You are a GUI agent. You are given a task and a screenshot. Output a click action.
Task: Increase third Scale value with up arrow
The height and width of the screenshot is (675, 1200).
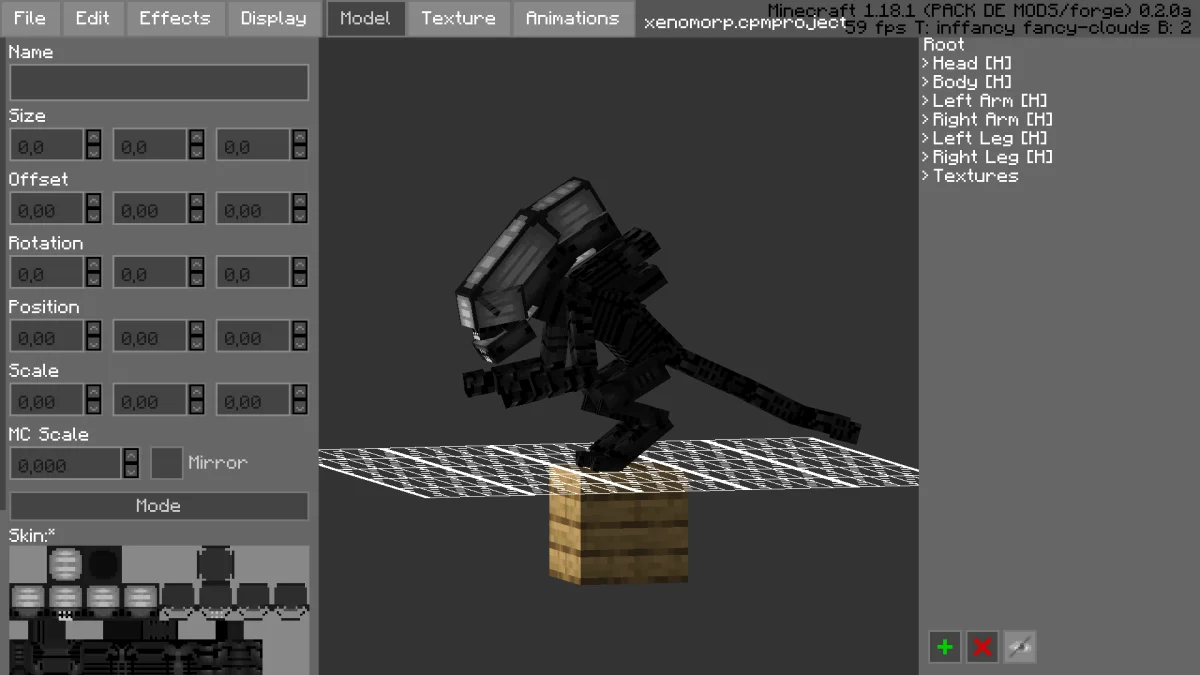click(x=300, y=392)
